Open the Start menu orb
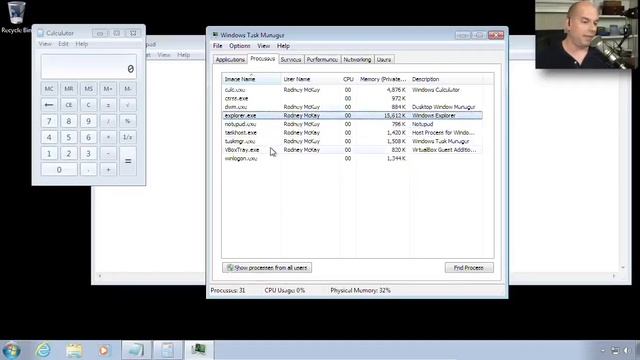Screen dimensions: 640x360 (11, 351)
